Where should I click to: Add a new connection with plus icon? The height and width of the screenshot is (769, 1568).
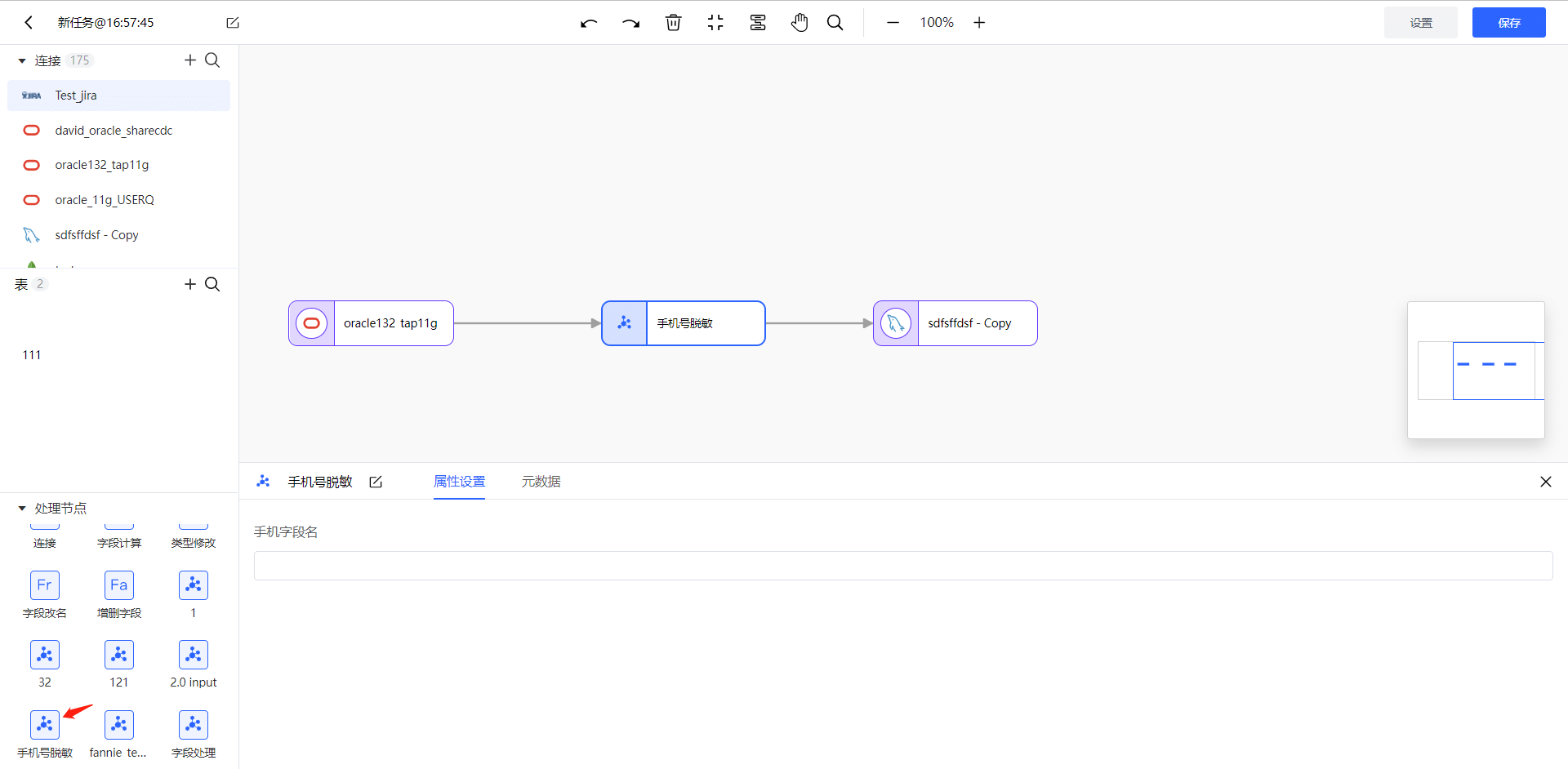[190, 60]
